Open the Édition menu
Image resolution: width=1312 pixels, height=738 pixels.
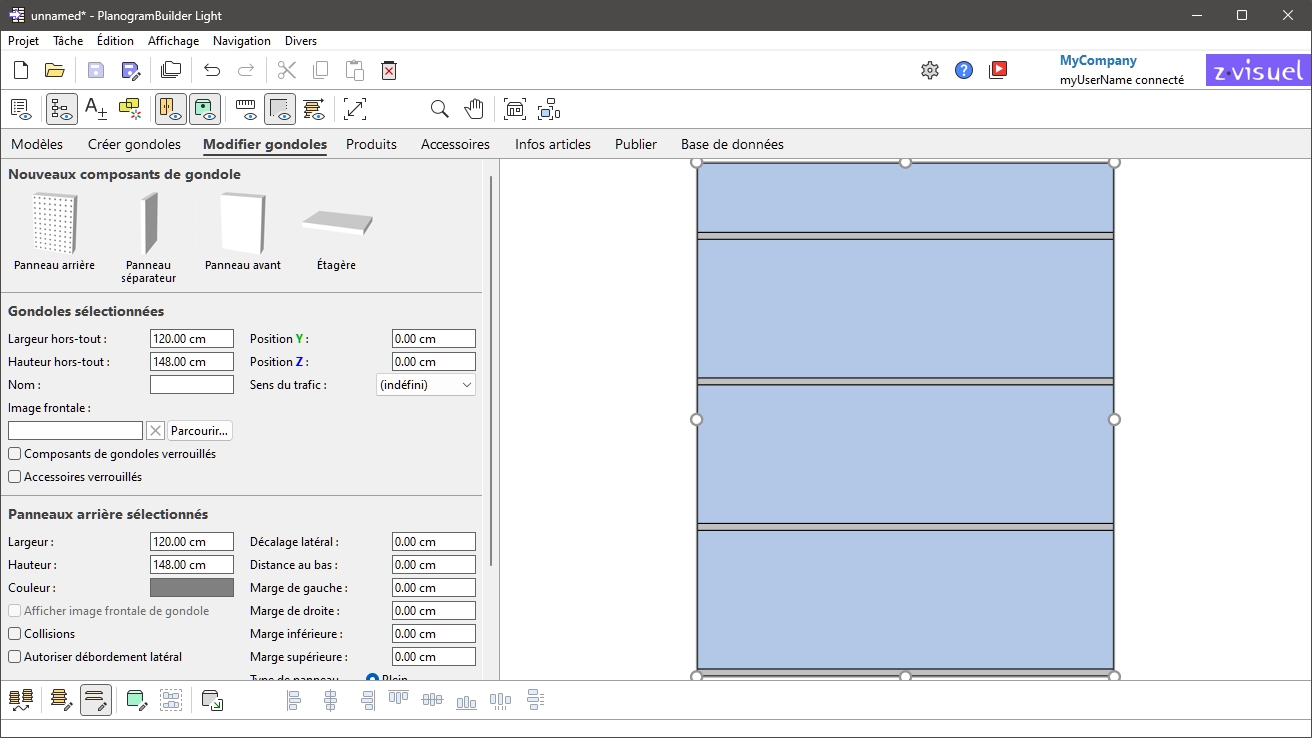point(115,41)
